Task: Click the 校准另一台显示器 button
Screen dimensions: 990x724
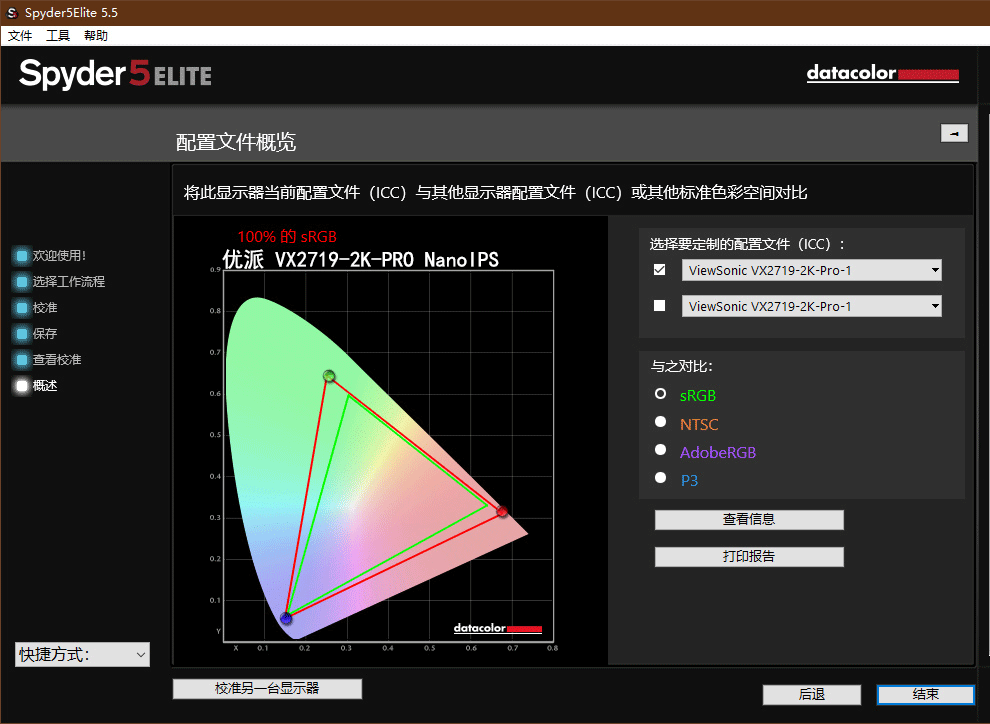Action: [x=267, y=689]
